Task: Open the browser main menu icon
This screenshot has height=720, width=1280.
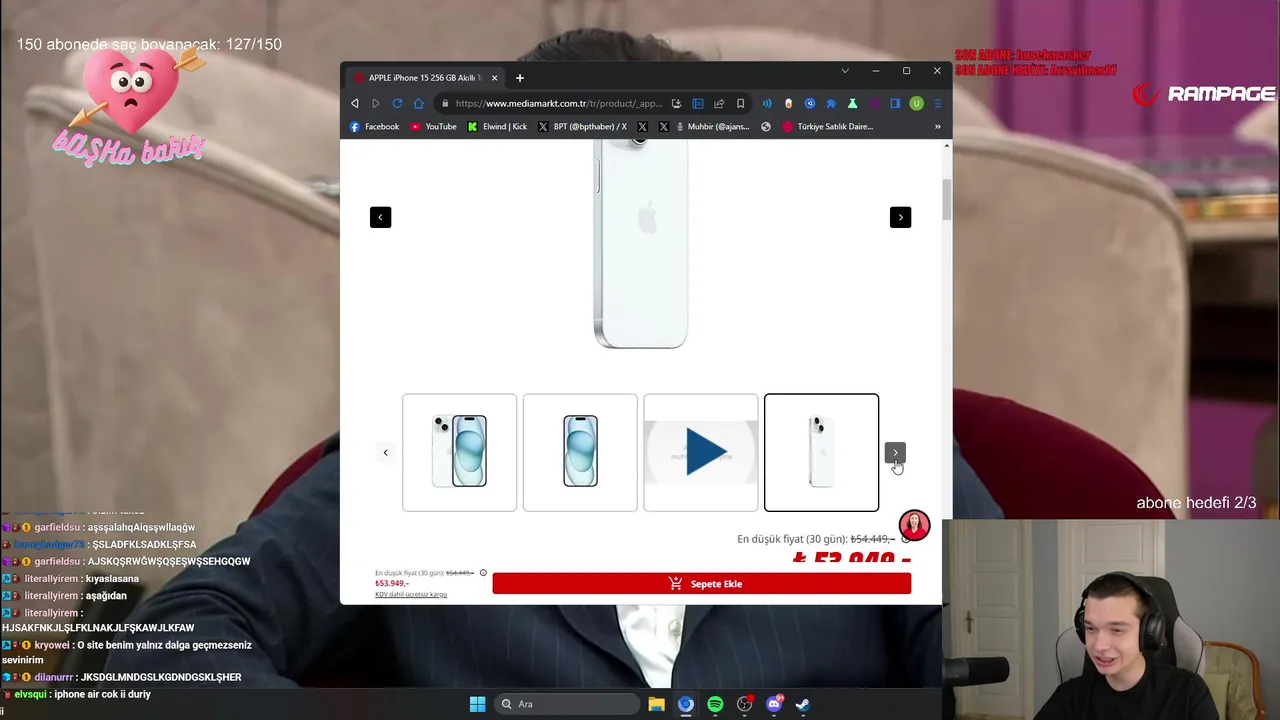Action: (938, 103)
